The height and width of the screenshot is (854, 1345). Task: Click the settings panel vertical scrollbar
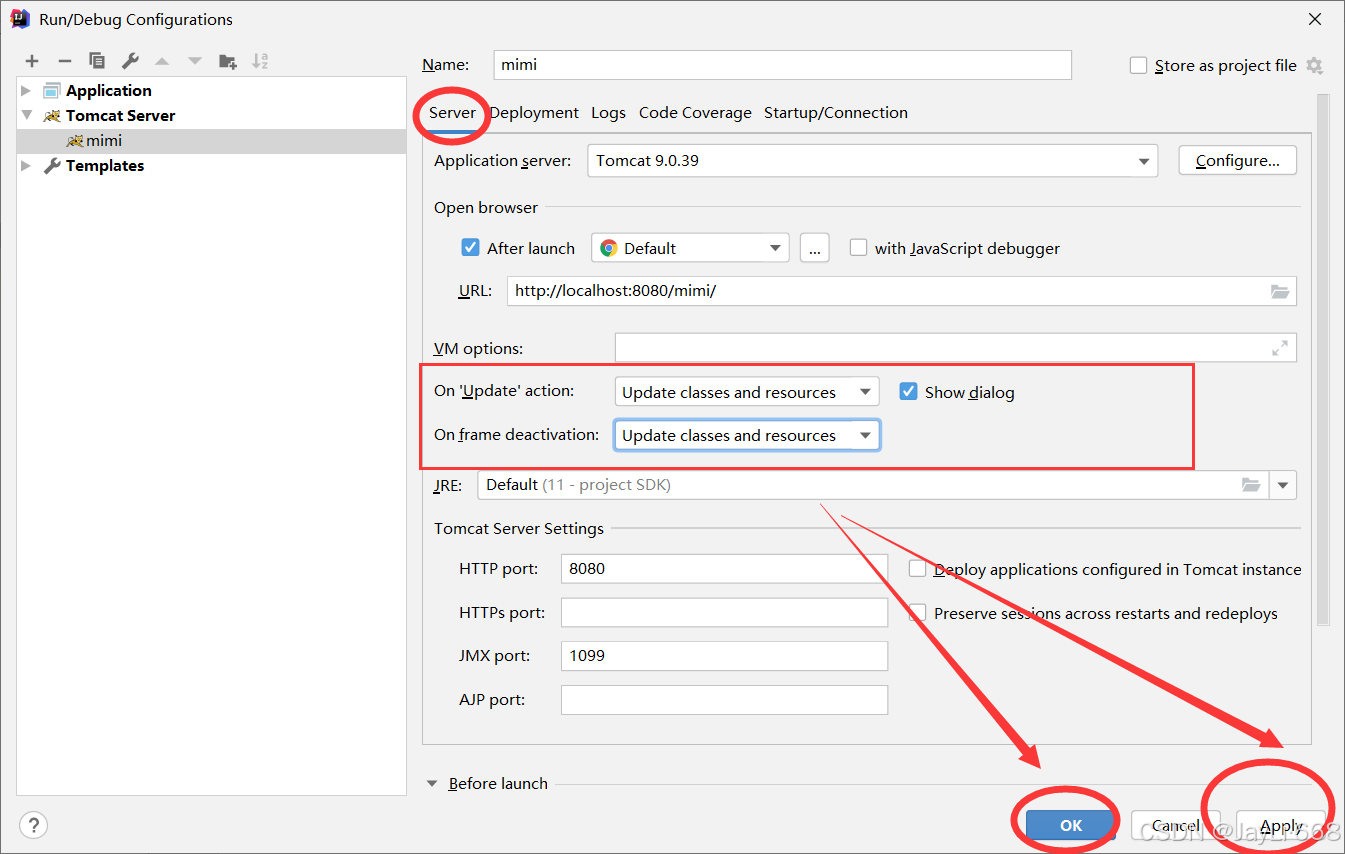click(1323, 360)
